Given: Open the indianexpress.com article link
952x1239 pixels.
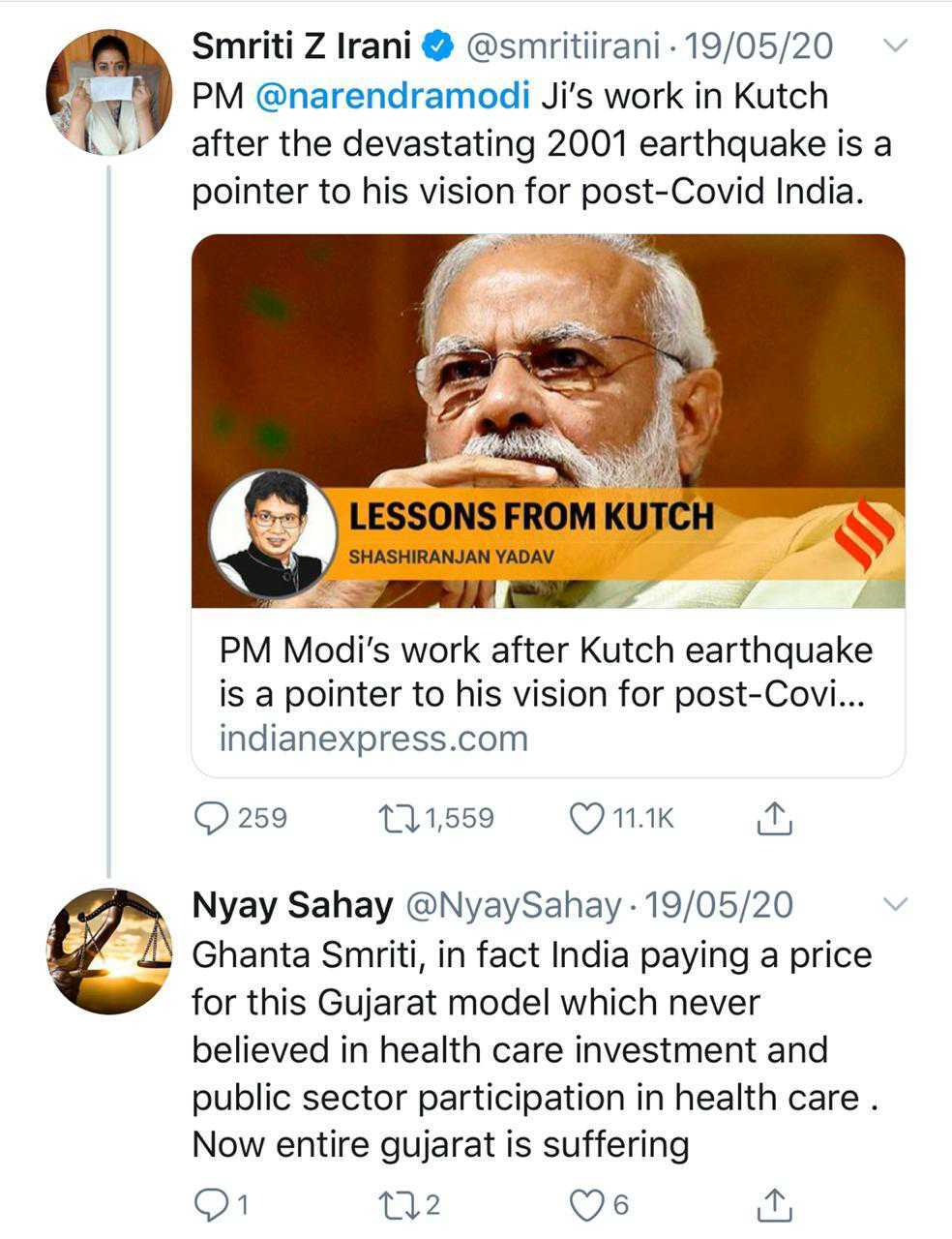Looking at the screenshot, I should tap(373, 739).
